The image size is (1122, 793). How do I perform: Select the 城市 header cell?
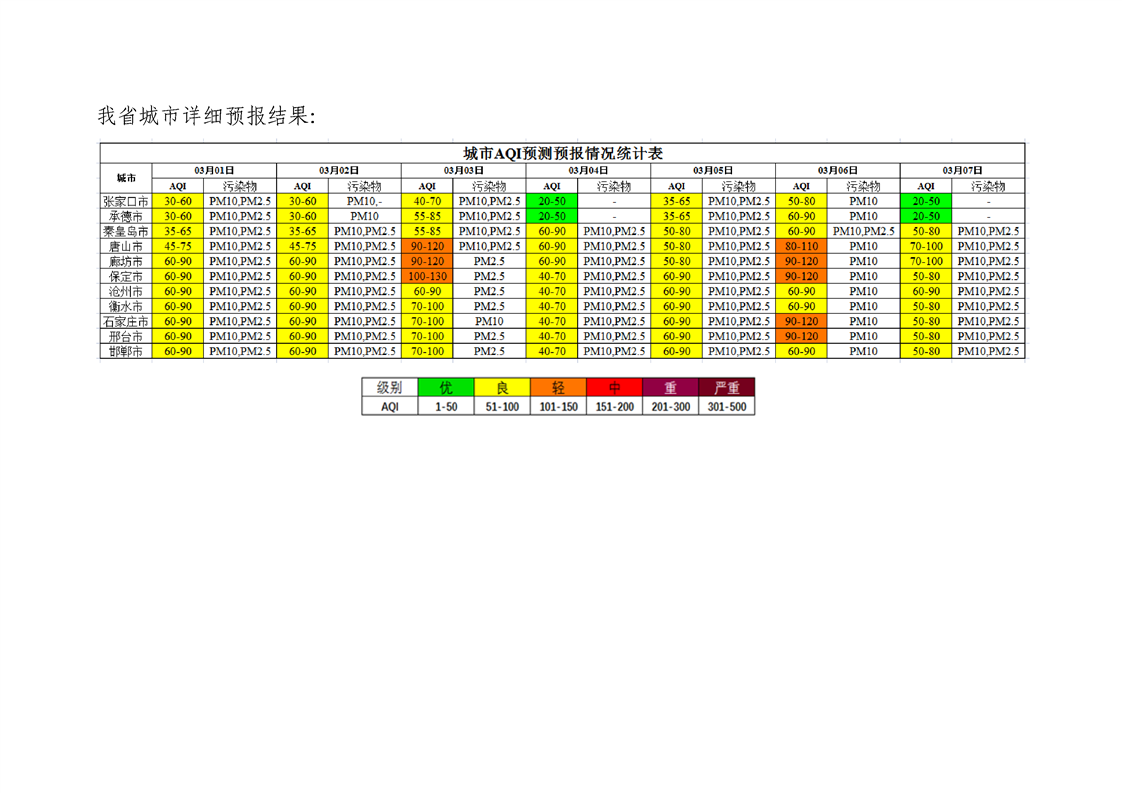(x=126, y=178)
